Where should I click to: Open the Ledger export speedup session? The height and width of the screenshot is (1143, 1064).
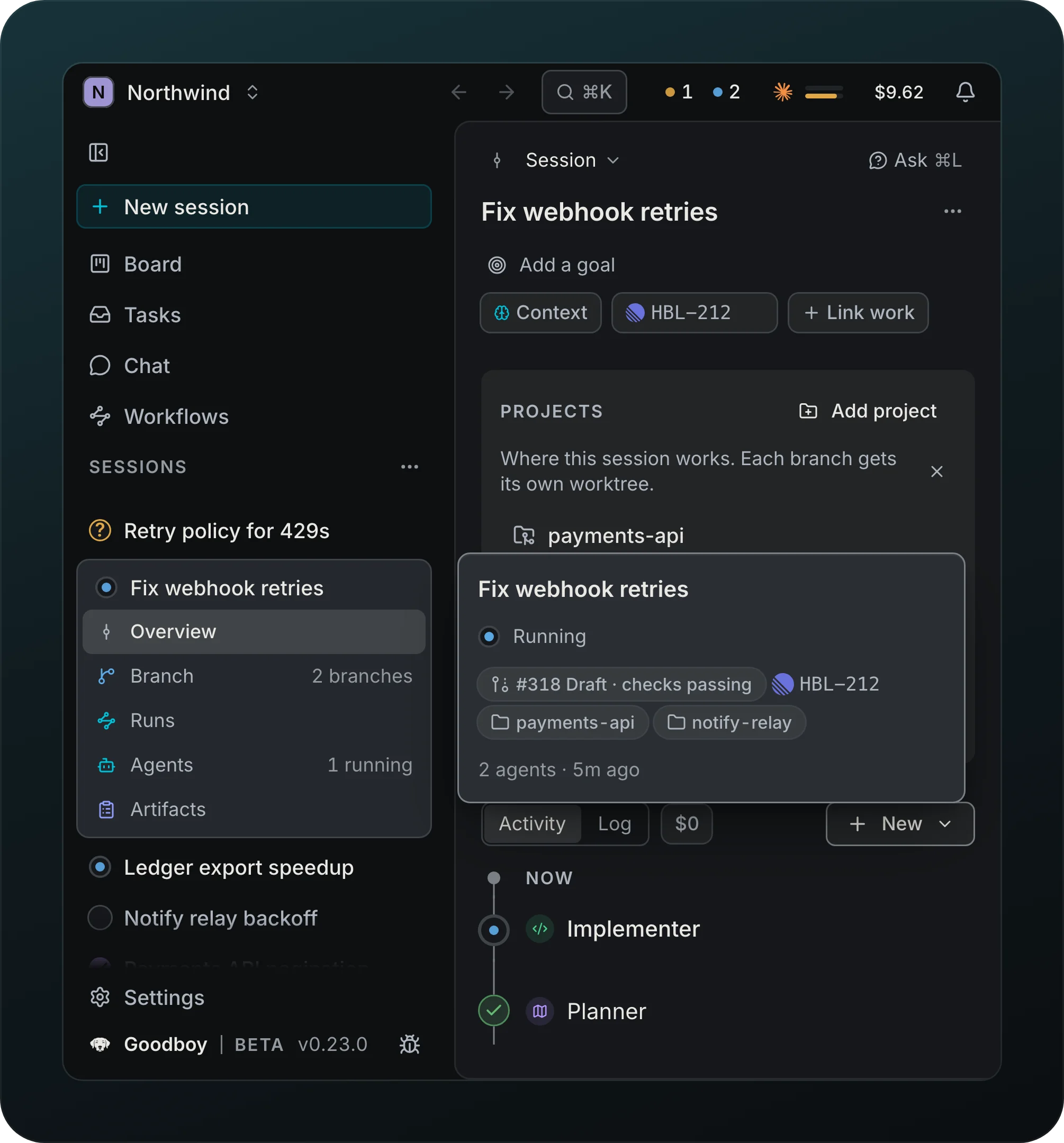pyautogui.click(x=254, y=867)
